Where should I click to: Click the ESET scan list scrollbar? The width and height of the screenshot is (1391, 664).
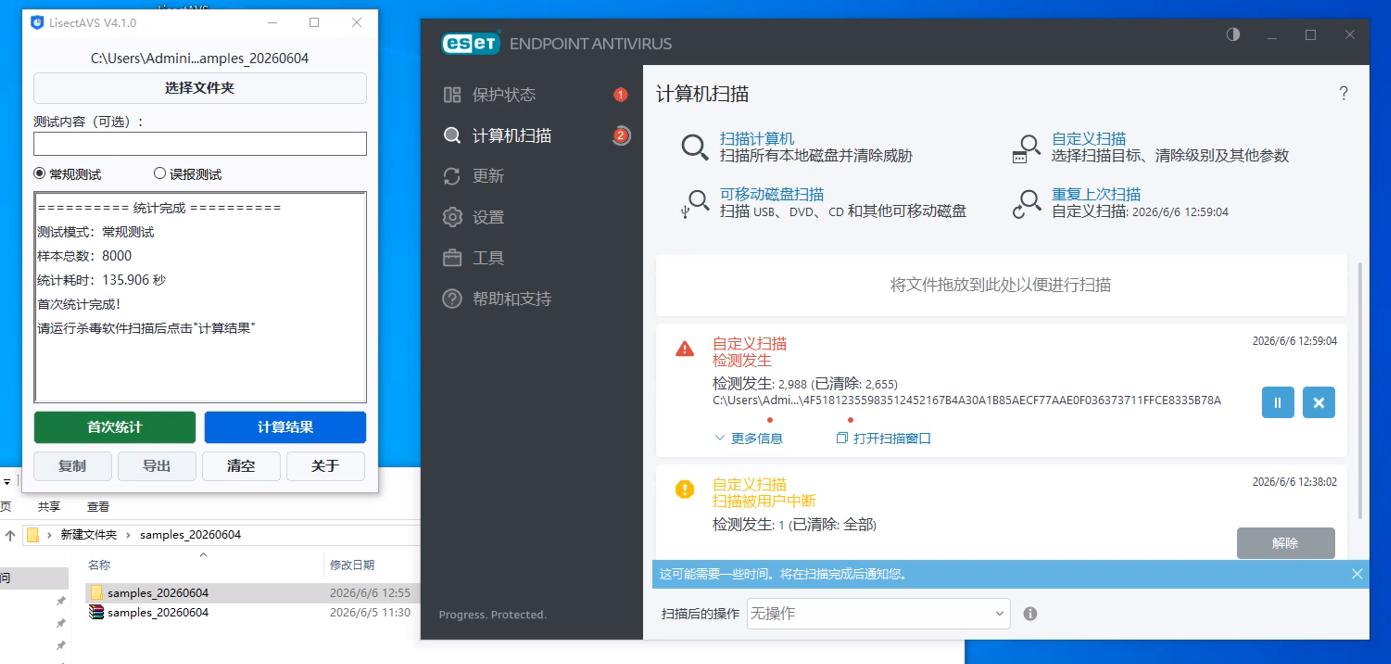pyautogui.click(x=1358, y=390)
